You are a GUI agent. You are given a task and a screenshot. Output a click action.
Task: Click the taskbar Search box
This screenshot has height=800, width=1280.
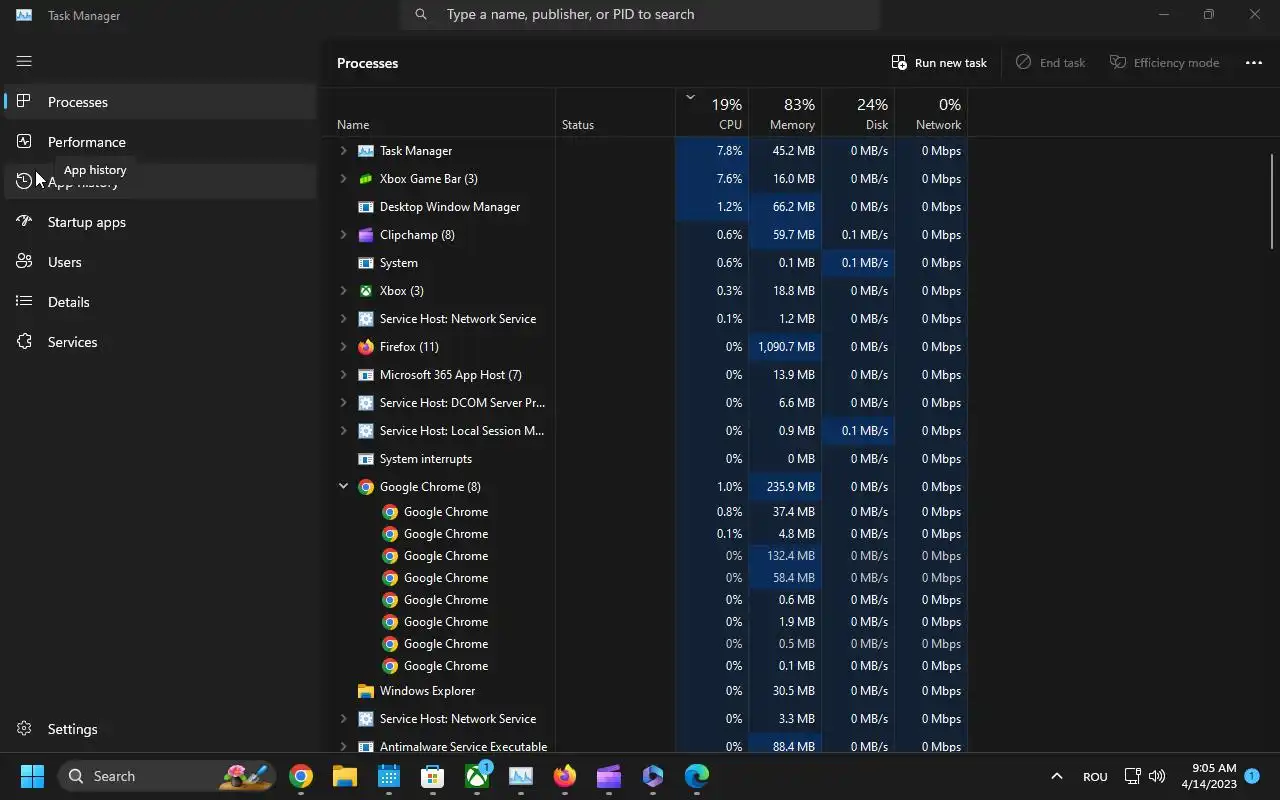pyautogui.click(x=165, y=776)
